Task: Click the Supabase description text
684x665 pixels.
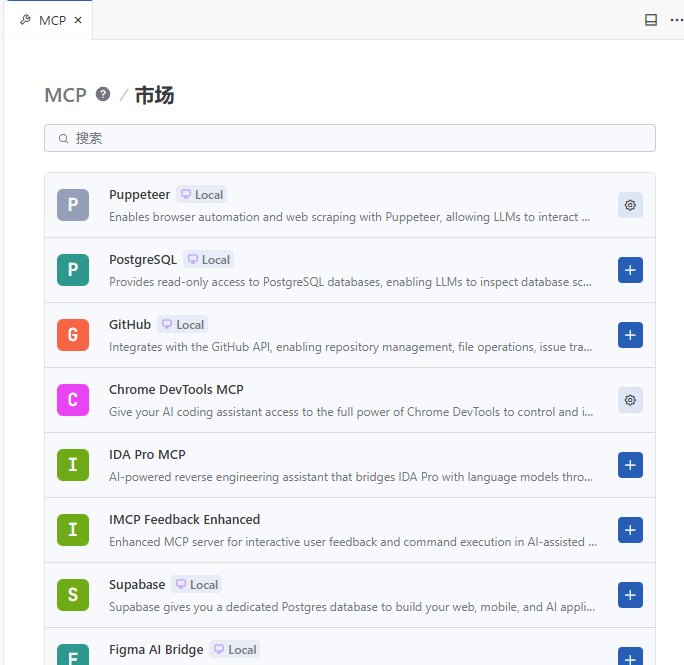Action: coord(352,607)
